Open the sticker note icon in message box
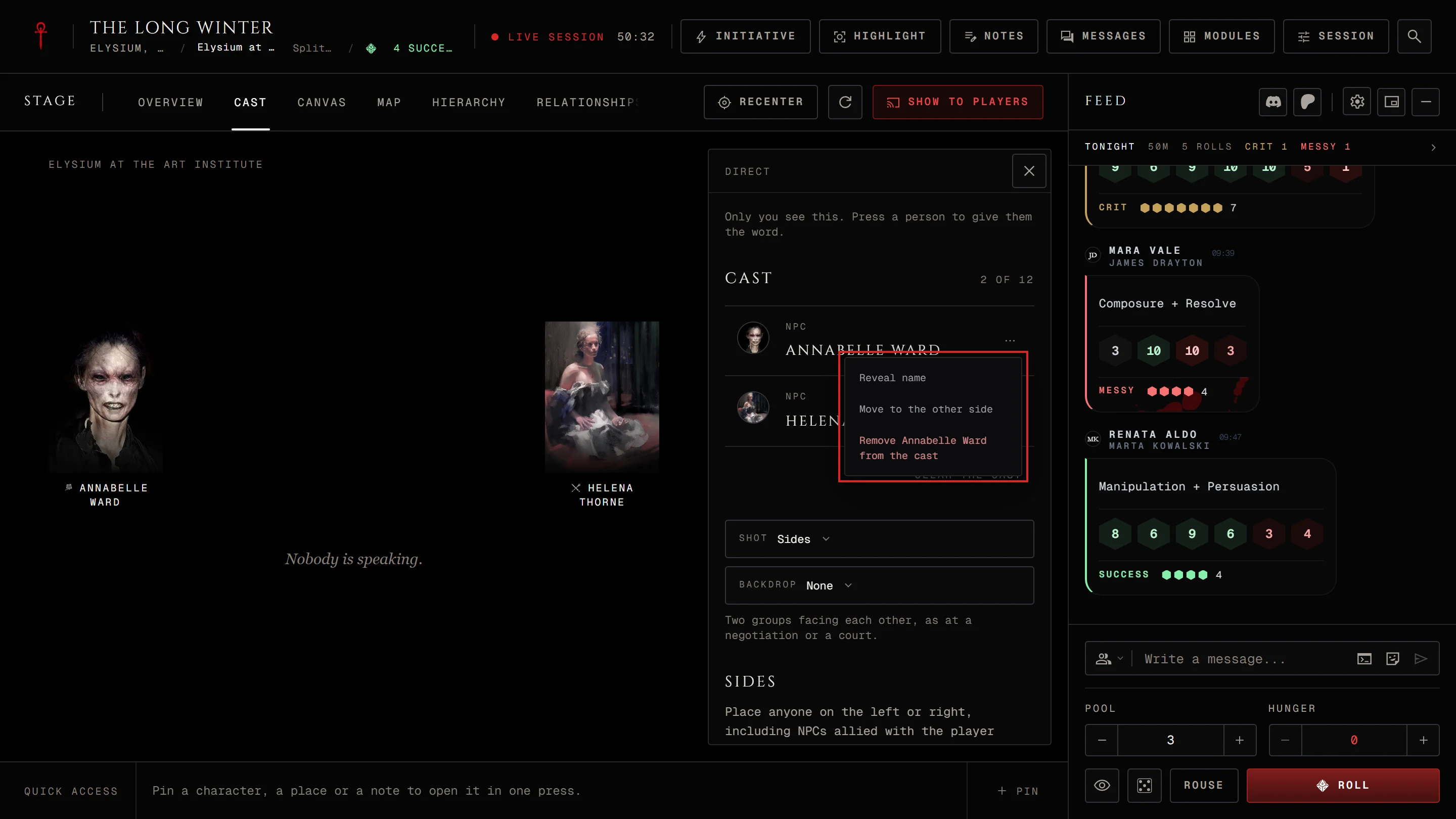This screenshot has height=819, width=1456. point(1393,658)
